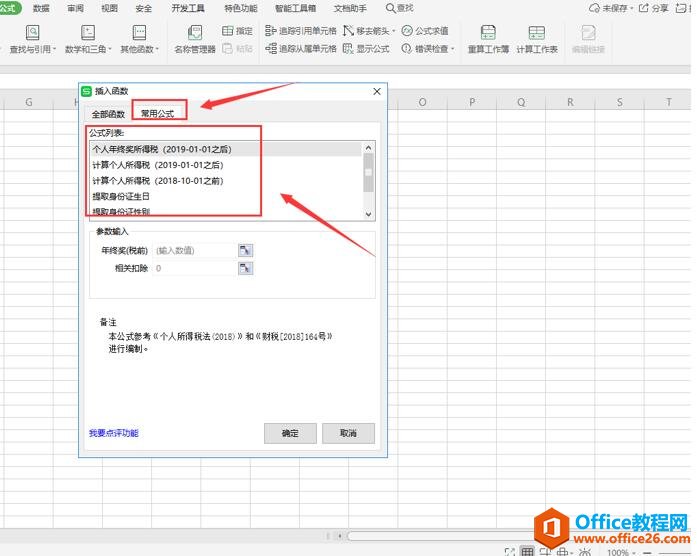Click the 未保存 cloud status icon

[594, 8]
